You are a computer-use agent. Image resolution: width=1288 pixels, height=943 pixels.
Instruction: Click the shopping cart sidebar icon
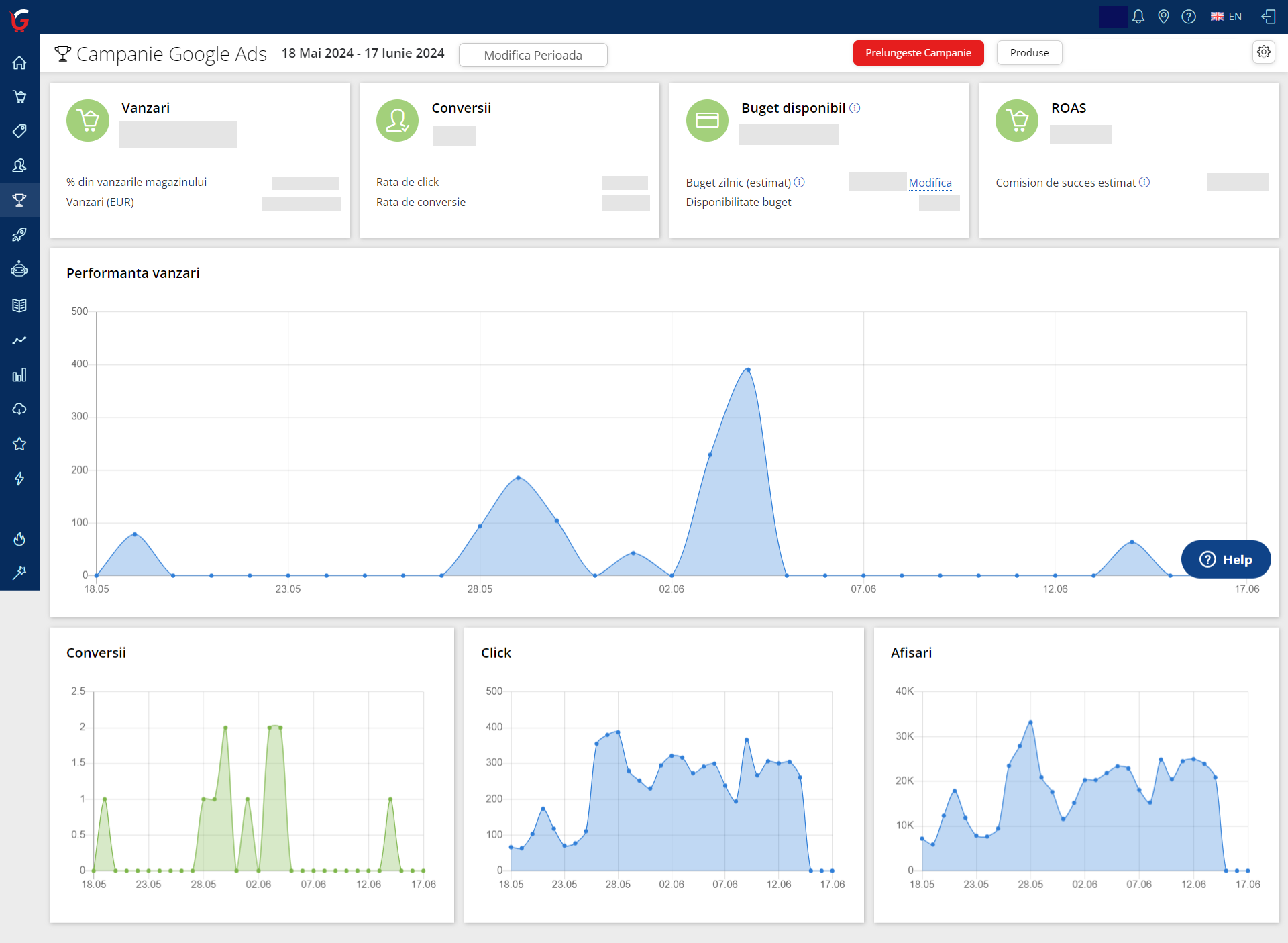19,97
